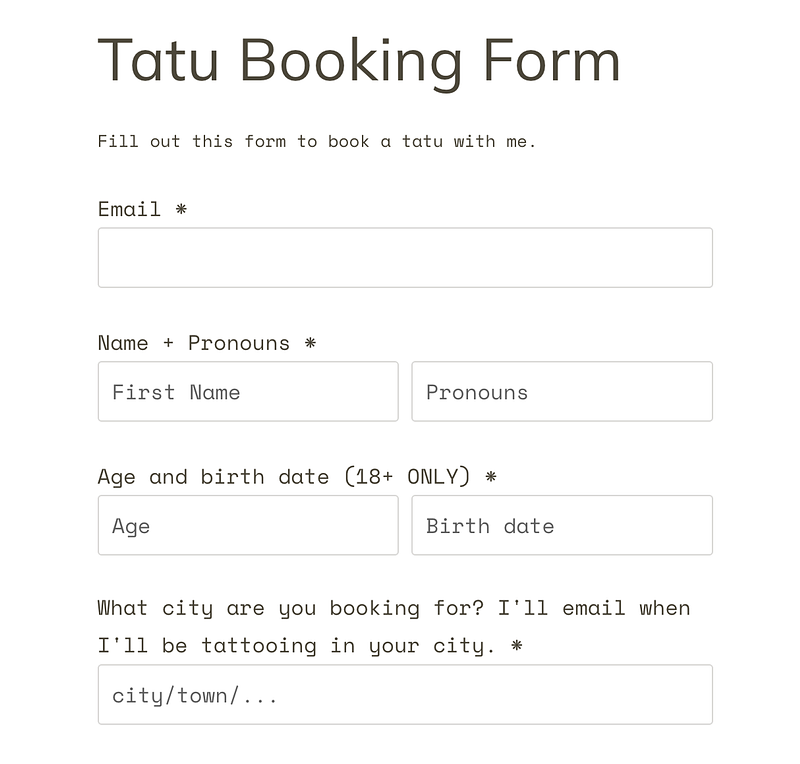Click the required asterisk beside Email label
The image size is (800, 764).
(x=181, y=209)
